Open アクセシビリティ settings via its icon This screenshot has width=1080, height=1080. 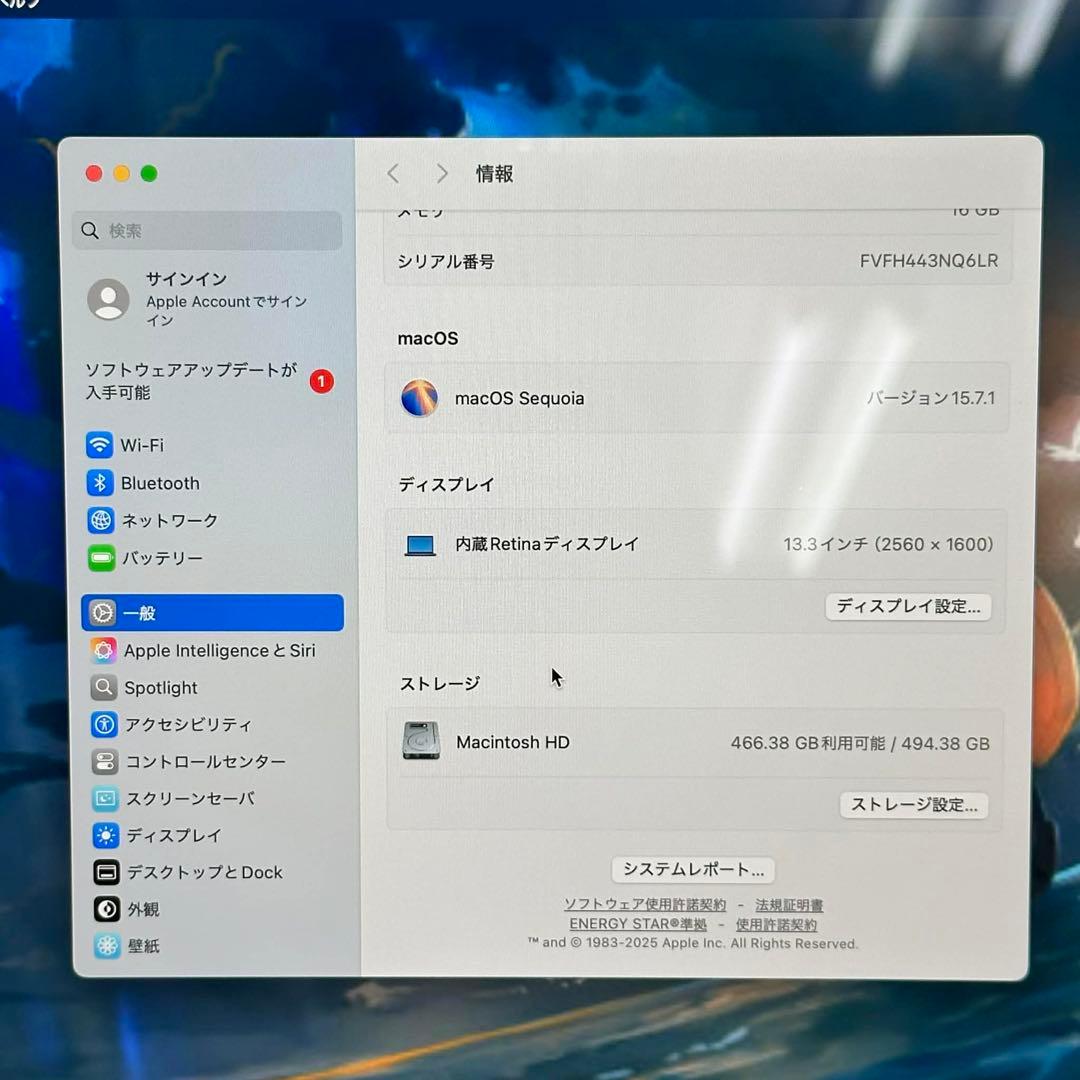(104, 725)
